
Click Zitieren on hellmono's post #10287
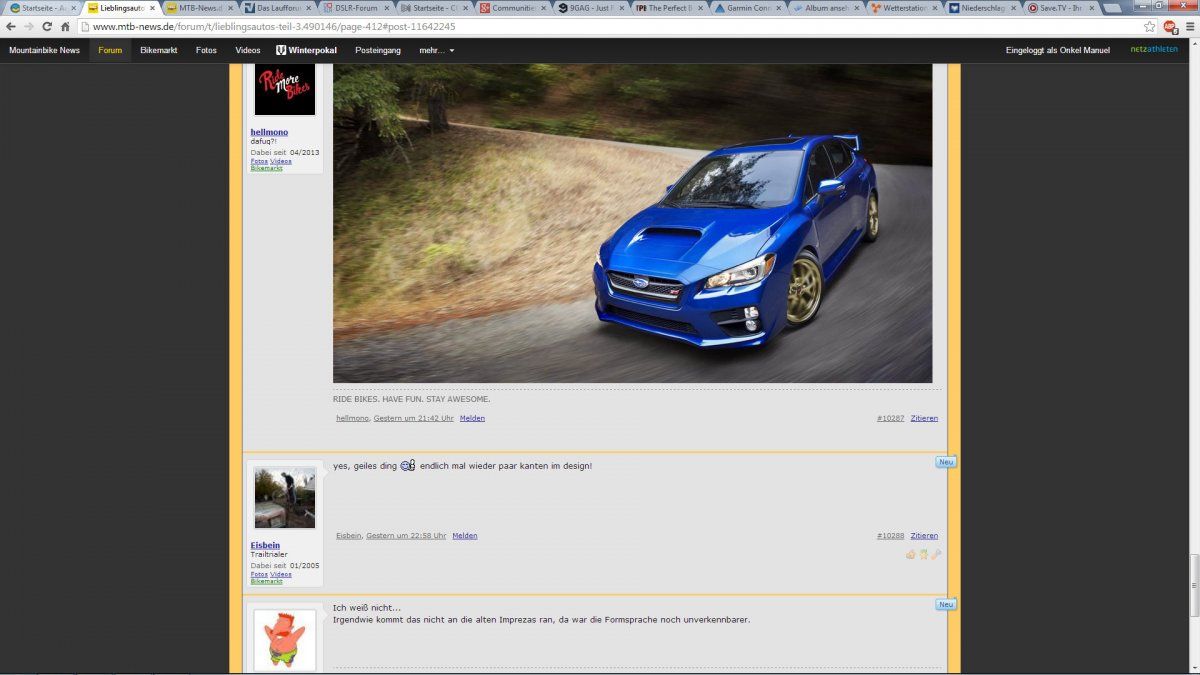click(x=924, y=418)
